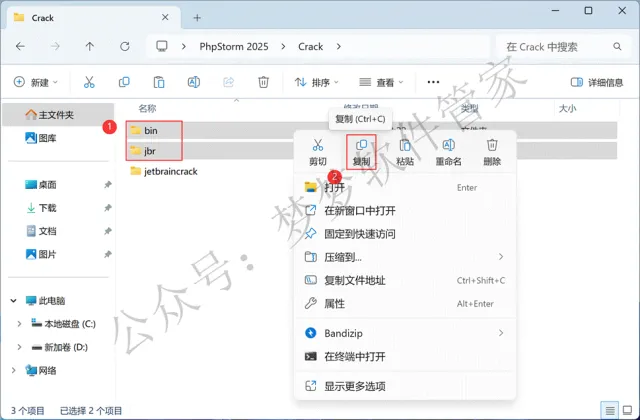Click the toolbar Paste clipboard icon
This screenshot has height=420, width=640.
(159, 82)
